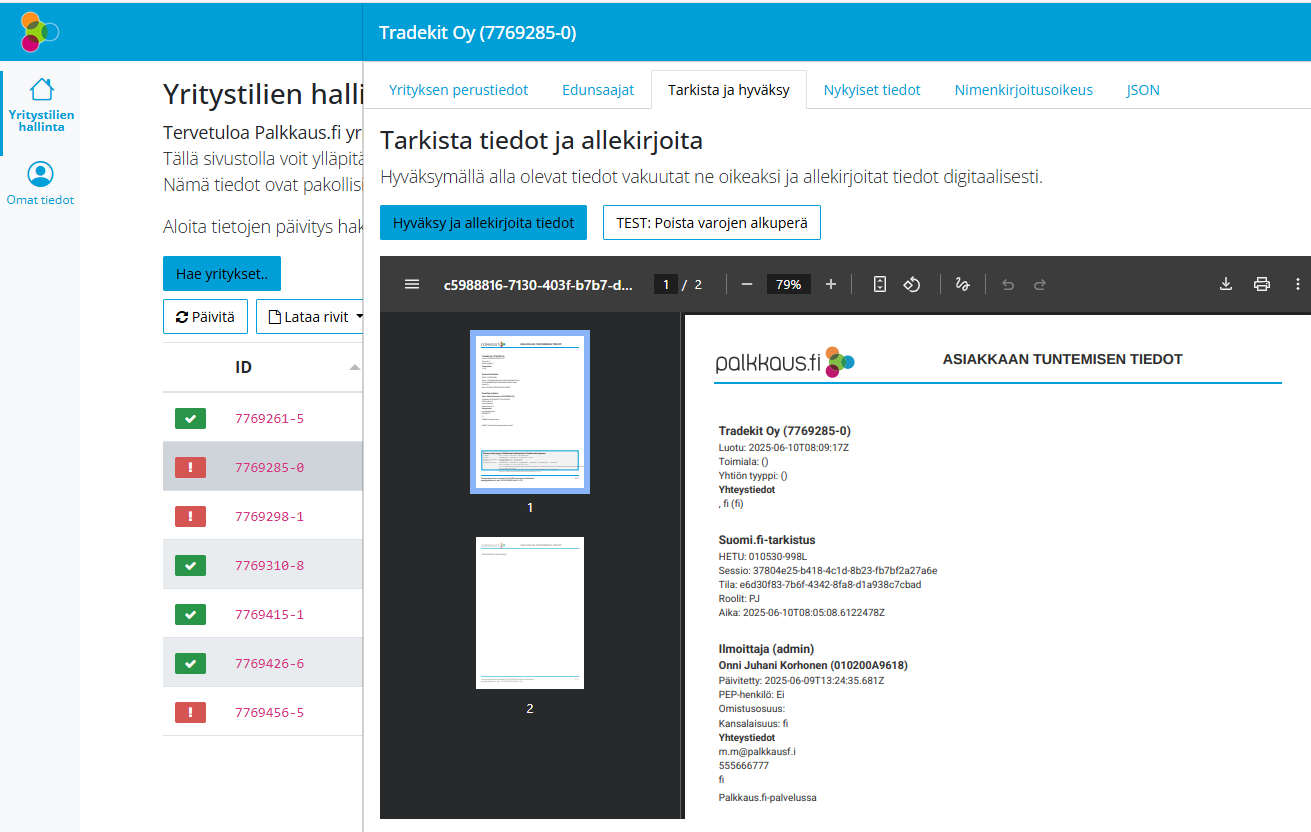Open company ID 7769426-6
1311x832 pixels.
tap(269, 663)
